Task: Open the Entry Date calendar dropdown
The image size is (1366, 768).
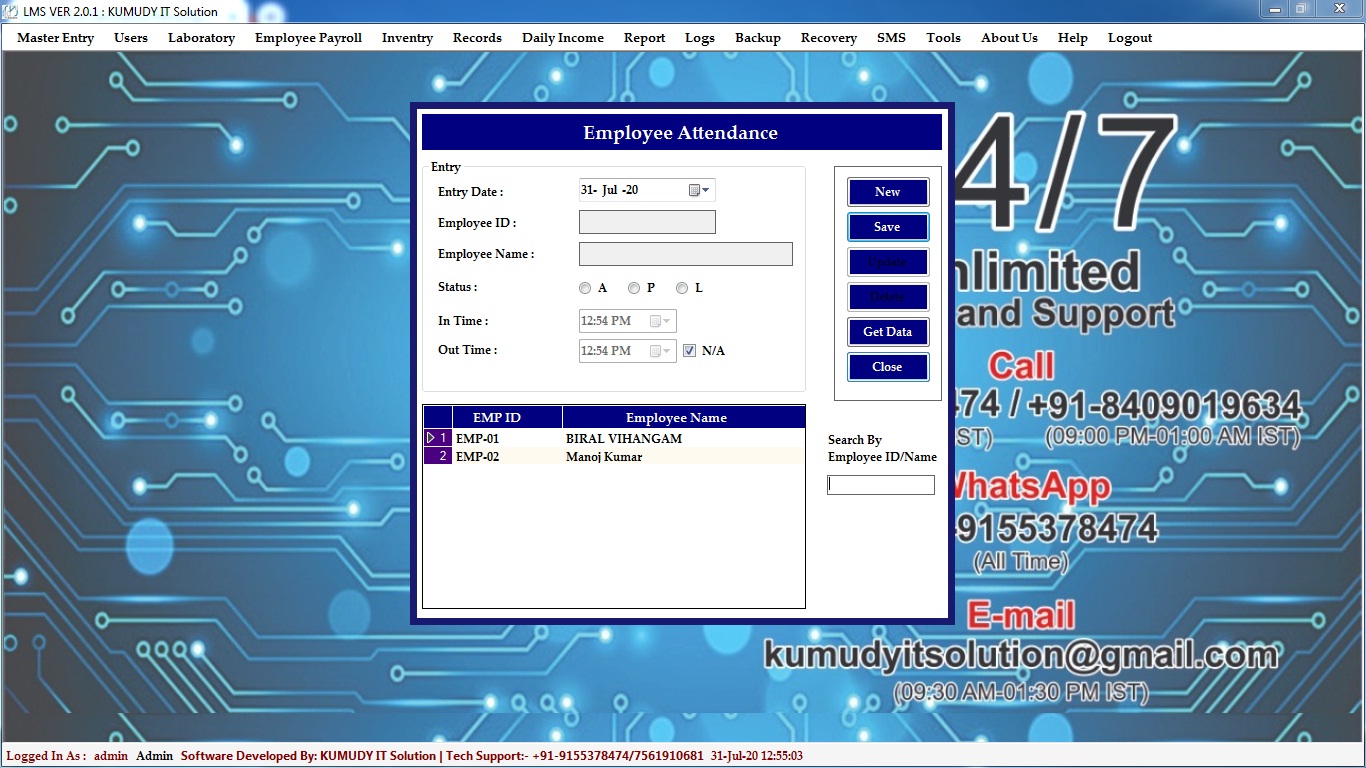Action: point(700,190)
